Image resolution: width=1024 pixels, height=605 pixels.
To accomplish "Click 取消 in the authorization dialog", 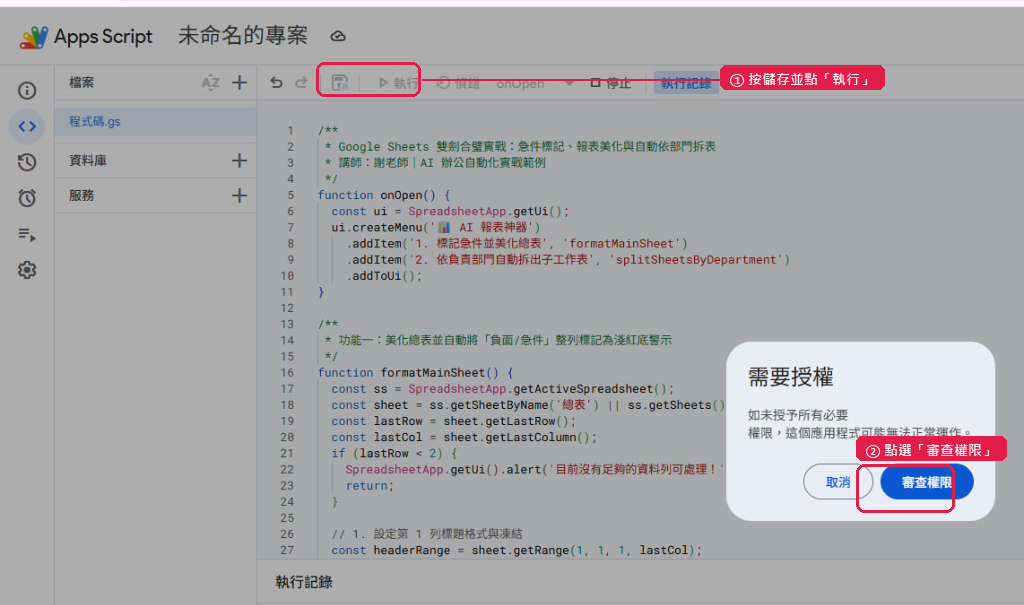I will (x=838, y=482).
